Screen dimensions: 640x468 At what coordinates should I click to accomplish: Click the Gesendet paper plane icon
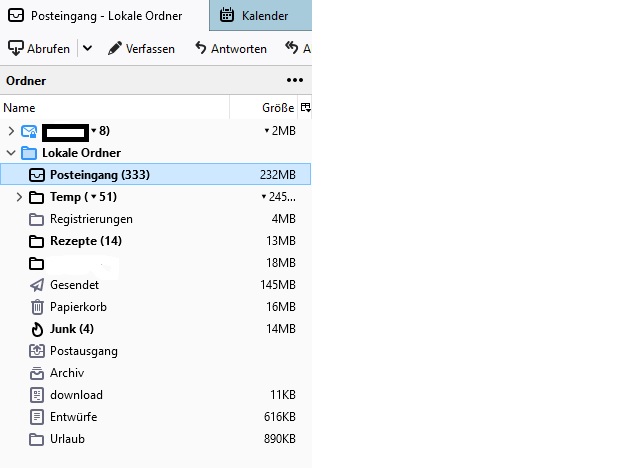tap(37, 285)
